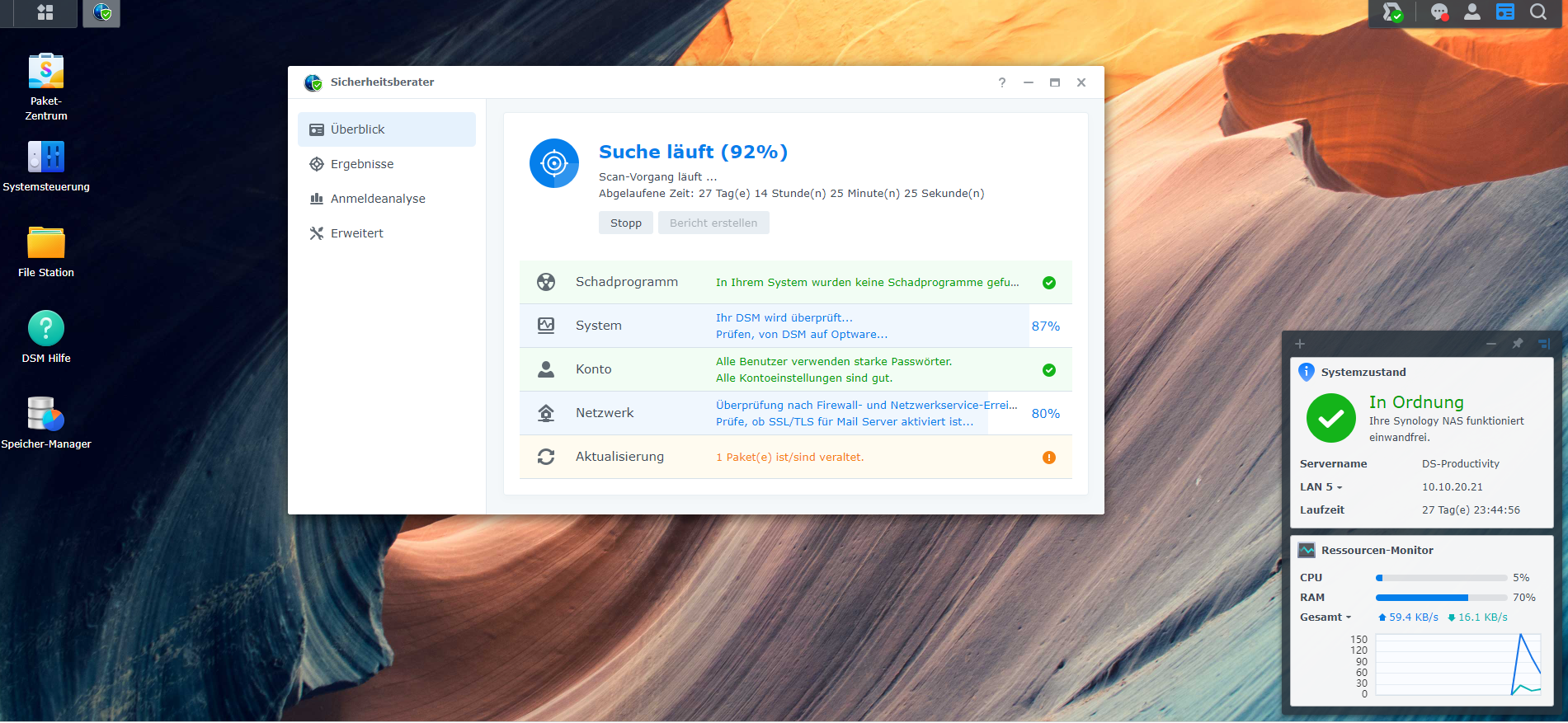Click the System 87% progress value
Screen dimensions: 1568x723
[1046, 326]
